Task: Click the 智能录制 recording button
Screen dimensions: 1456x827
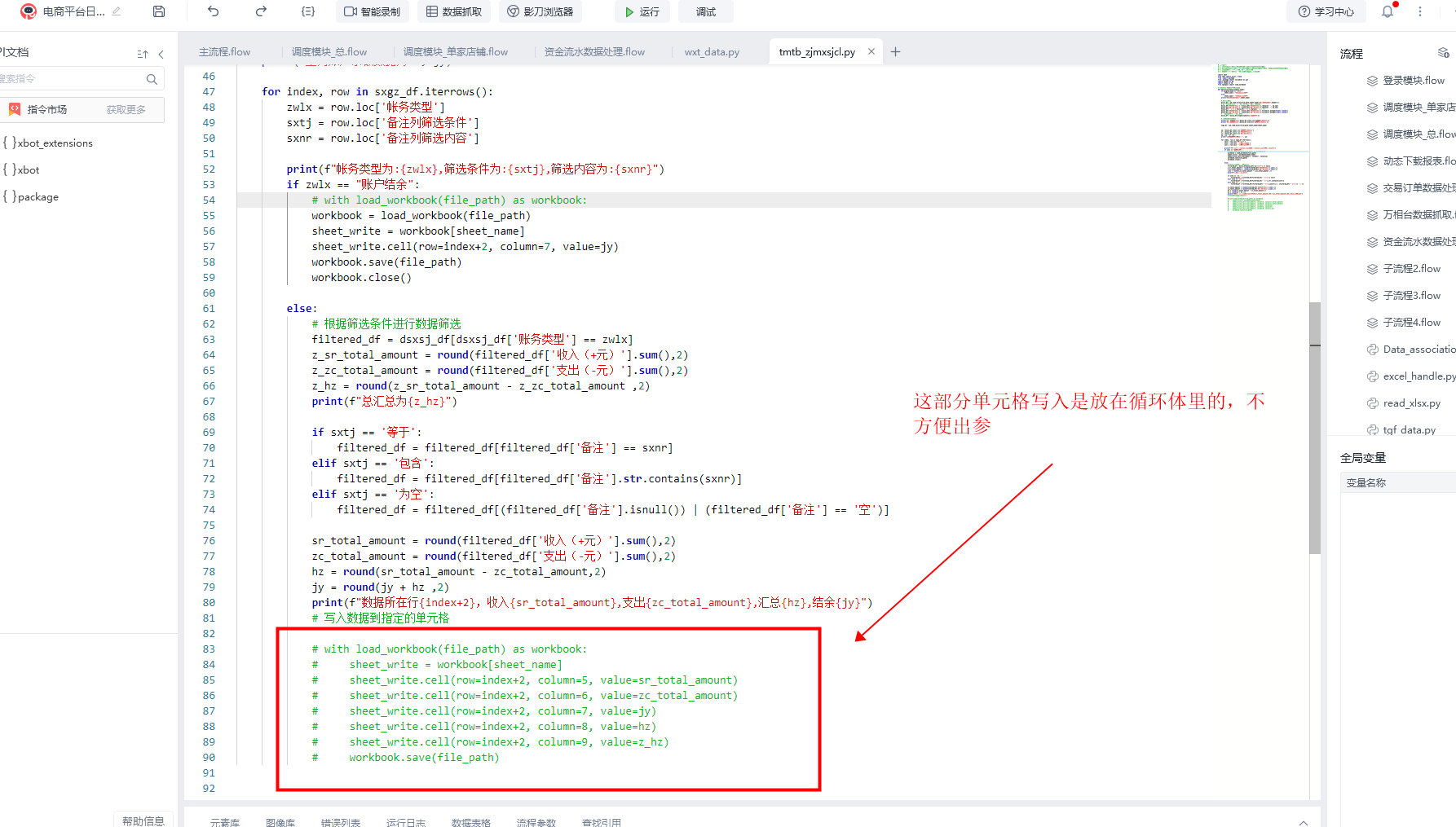Action: tap(373, 11)
